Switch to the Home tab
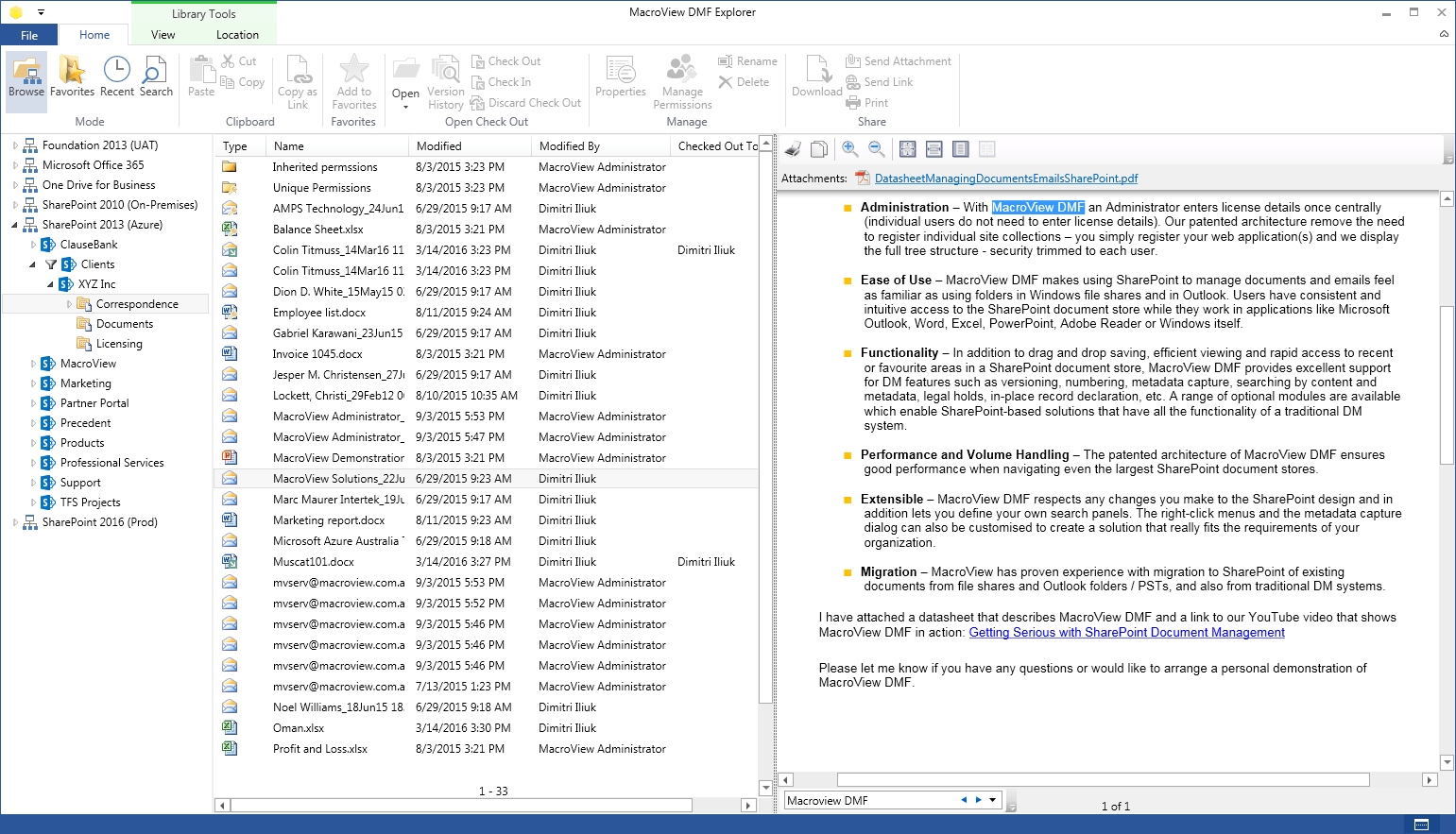Image resolution: width=1456 pixels, height=834 pixels. pos(94,35)
